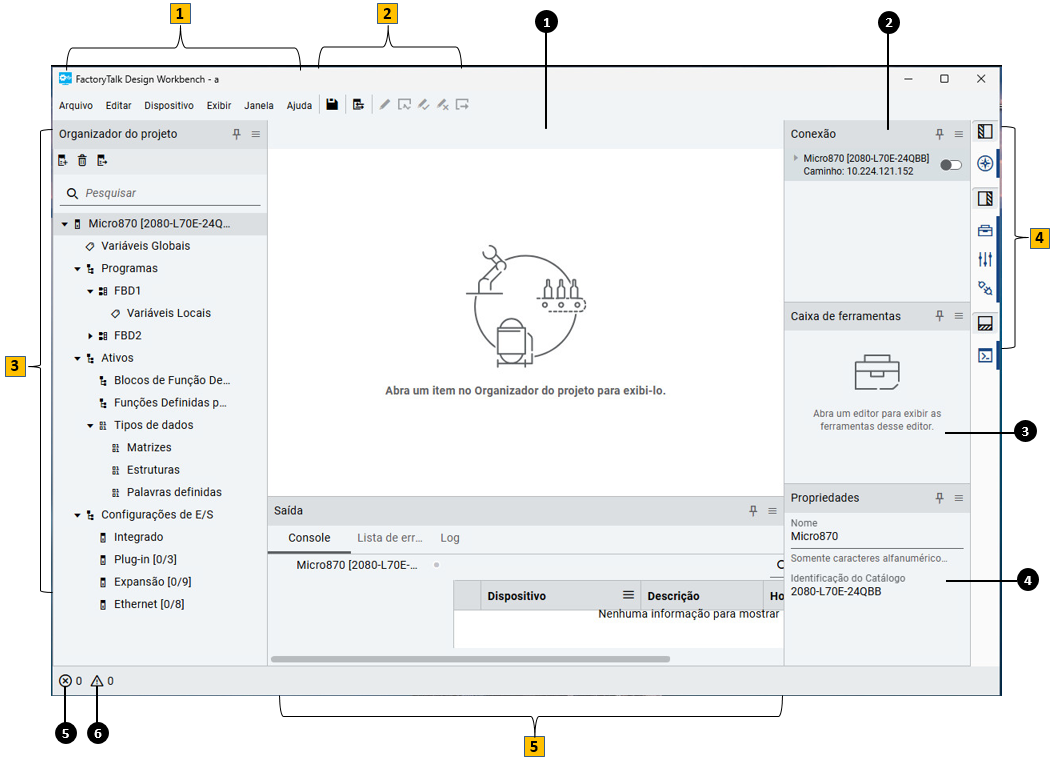
Task: Switch to the Lista de err... tab
Action: (x=390, y=538)
